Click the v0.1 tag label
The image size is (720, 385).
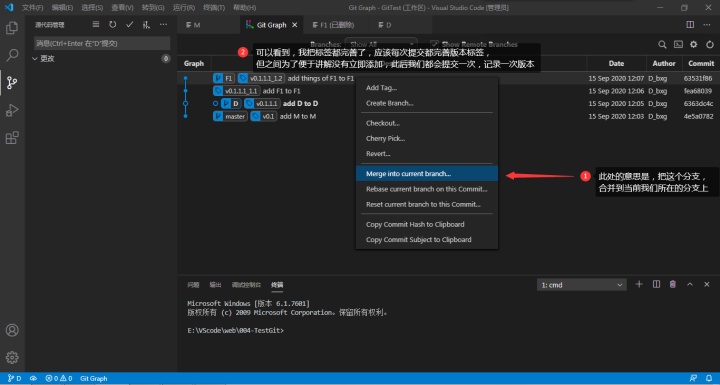(x=263, y=116)
